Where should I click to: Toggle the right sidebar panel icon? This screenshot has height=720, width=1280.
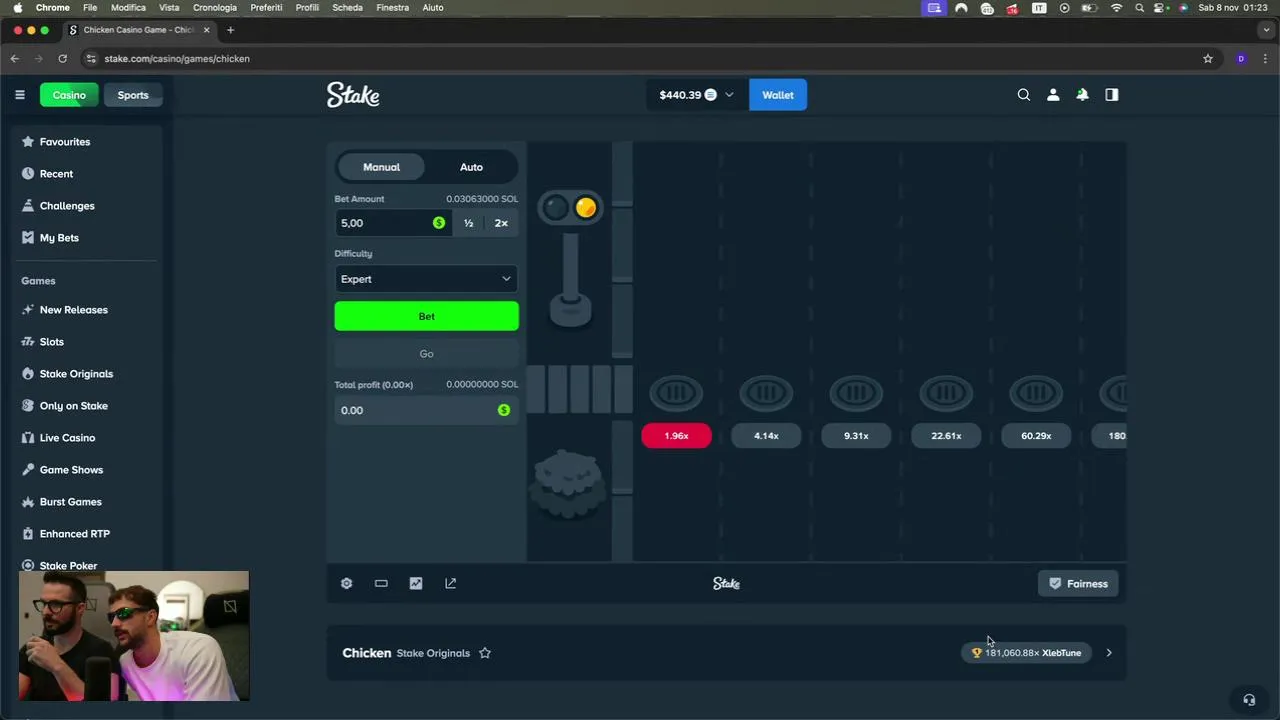(1112, 95)
